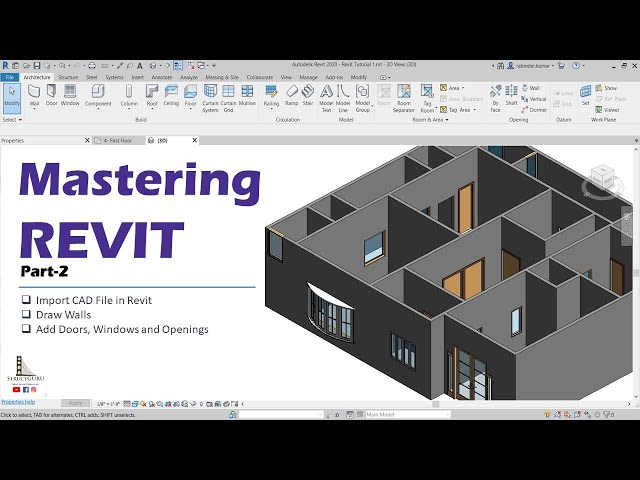Click the Vertical opening tool
The width and height of the screenshot is (640, 480).
tap(533, 99)
